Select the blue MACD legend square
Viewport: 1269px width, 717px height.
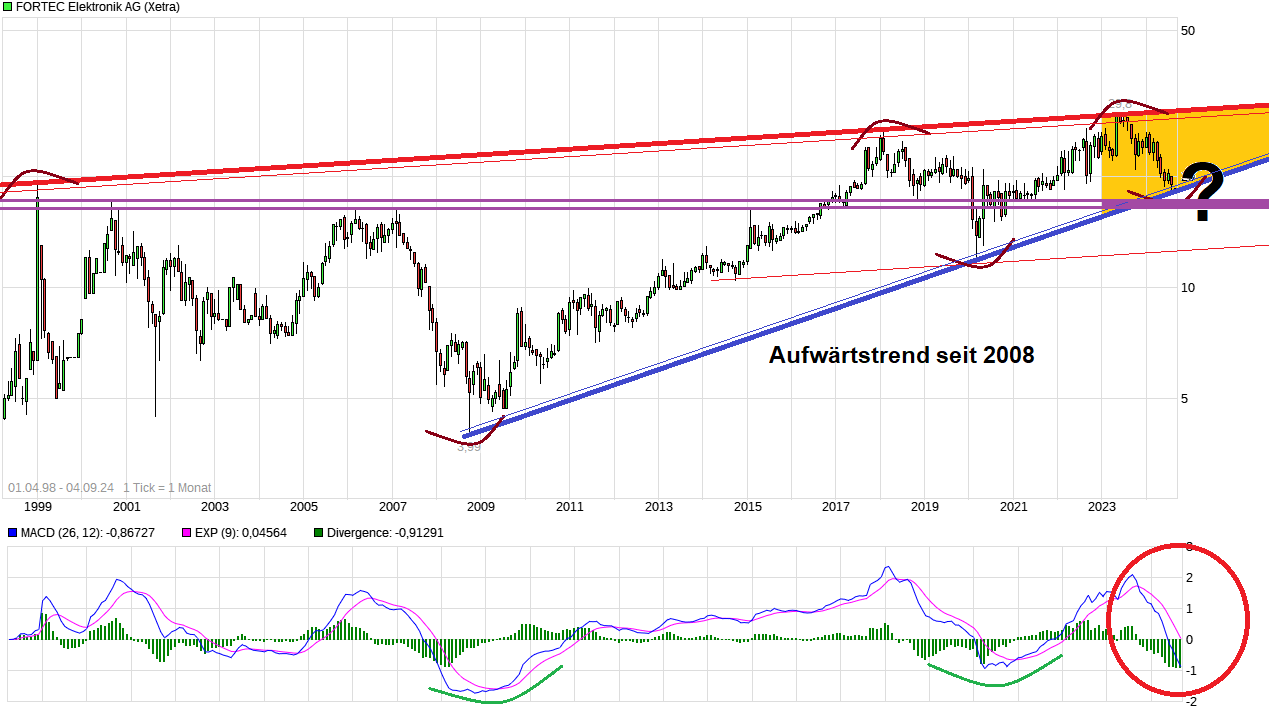coord(13,533)
